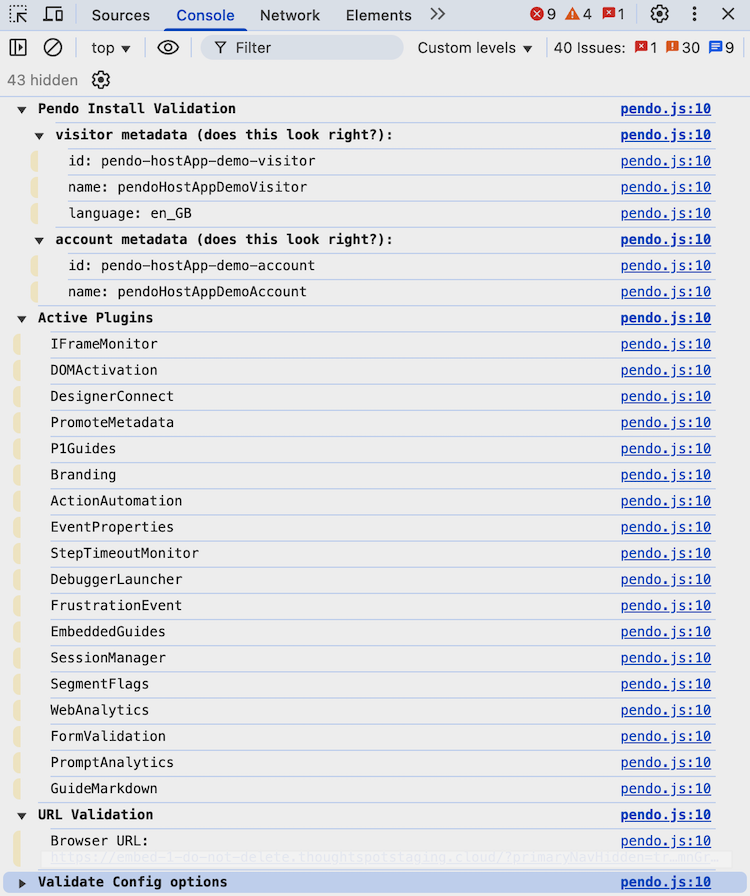Screen dimensions: 750x896
Task: Click the '40 Issues:' label
Action: 589,48
